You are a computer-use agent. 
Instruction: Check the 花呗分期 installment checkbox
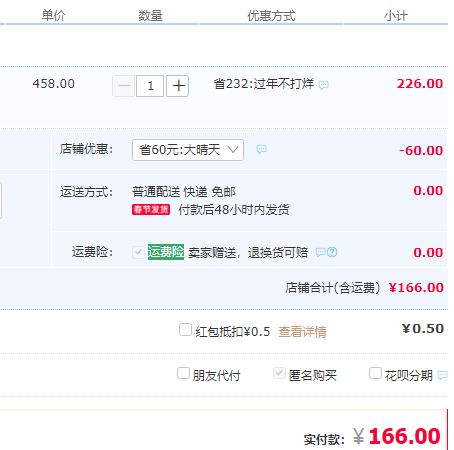click(x=375, y=373)
